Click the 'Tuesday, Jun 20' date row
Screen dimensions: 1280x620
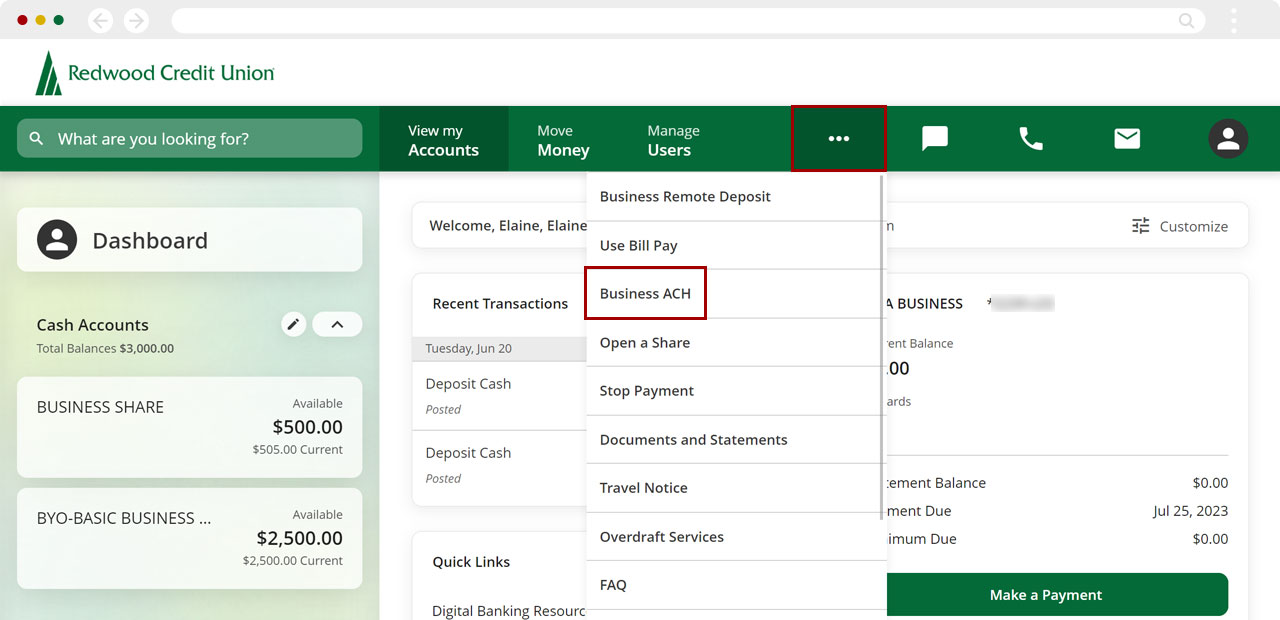(500, 349)
